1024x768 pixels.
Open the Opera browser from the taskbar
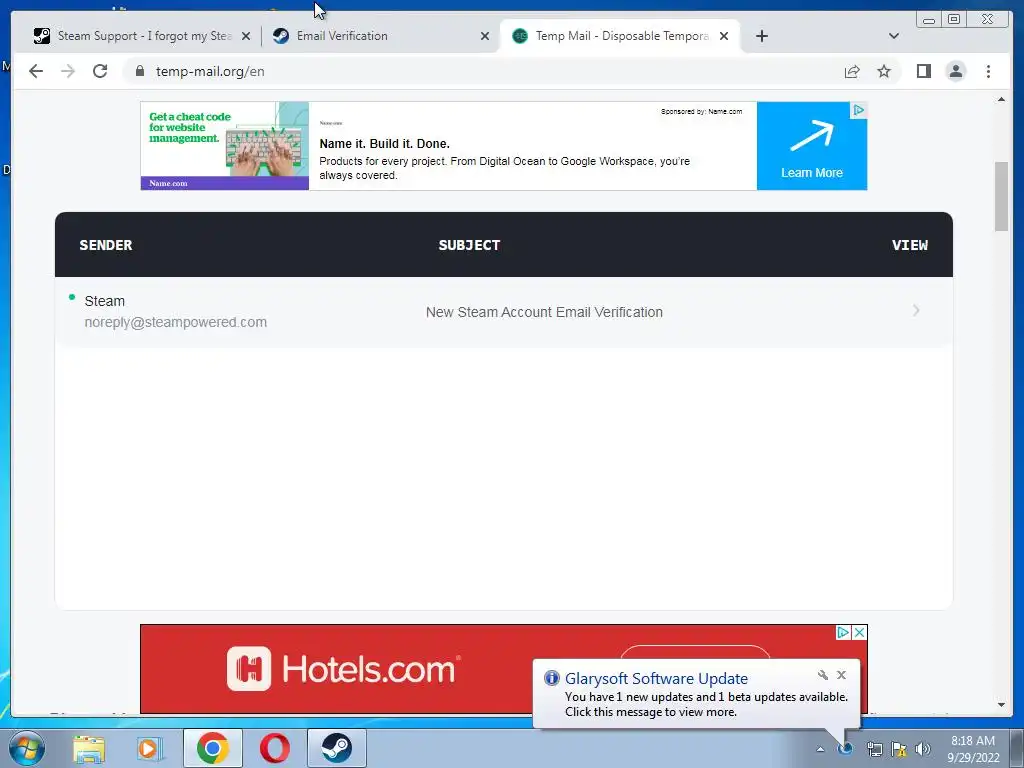[275, 748]
